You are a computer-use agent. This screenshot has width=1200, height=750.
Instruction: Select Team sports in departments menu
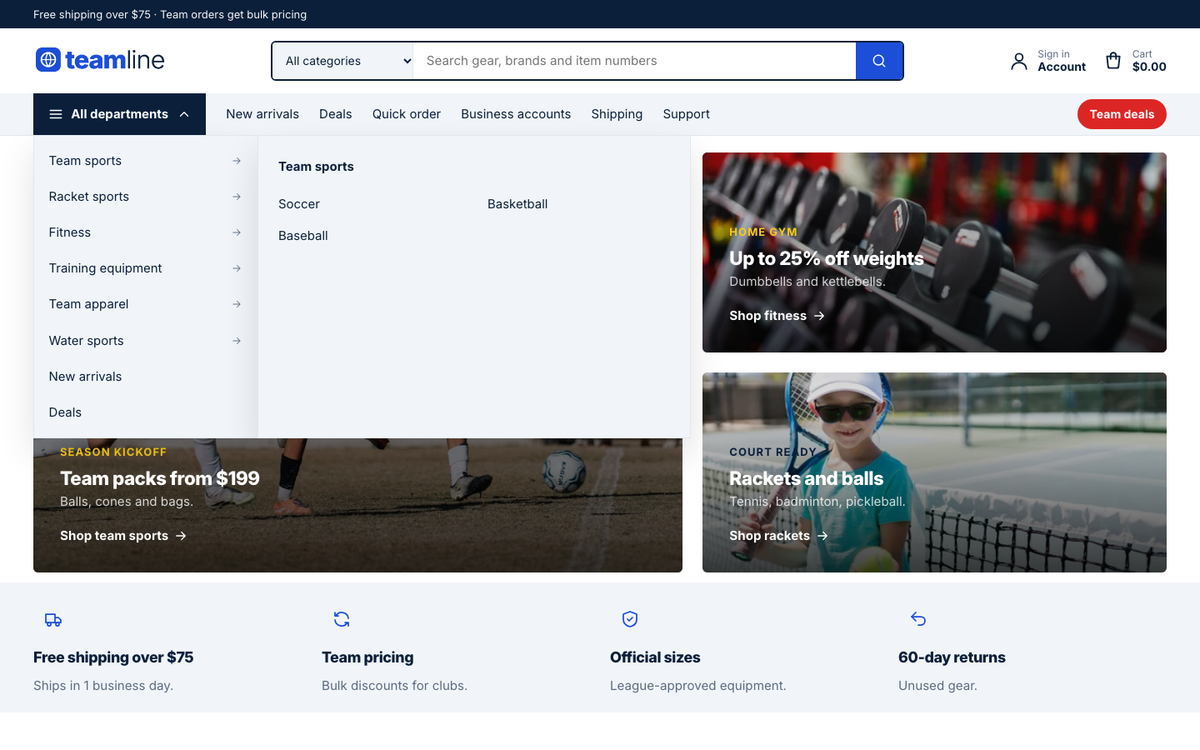(x=145, y=161)
